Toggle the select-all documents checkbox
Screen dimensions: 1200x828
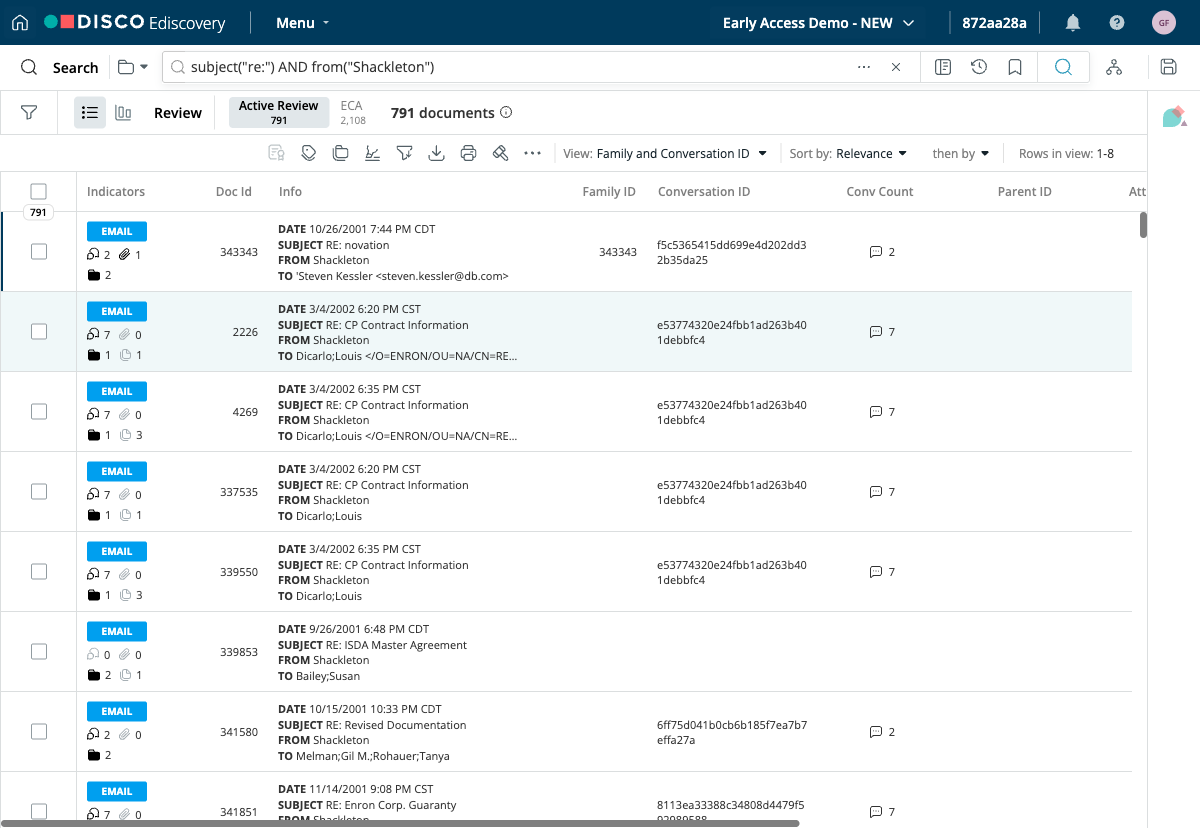(x=38, y=191)
